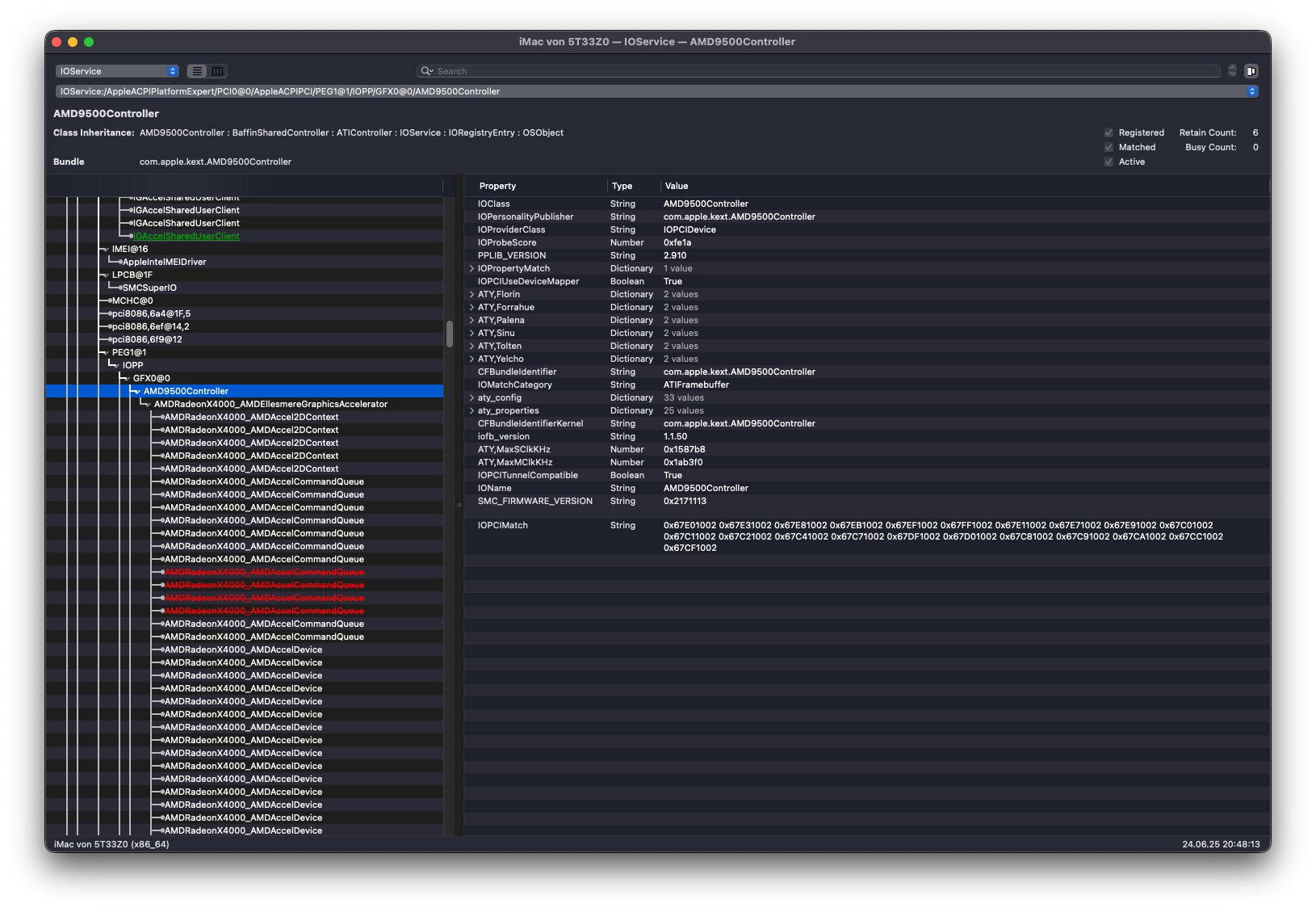Sort by the Property column header

point(497,186)
